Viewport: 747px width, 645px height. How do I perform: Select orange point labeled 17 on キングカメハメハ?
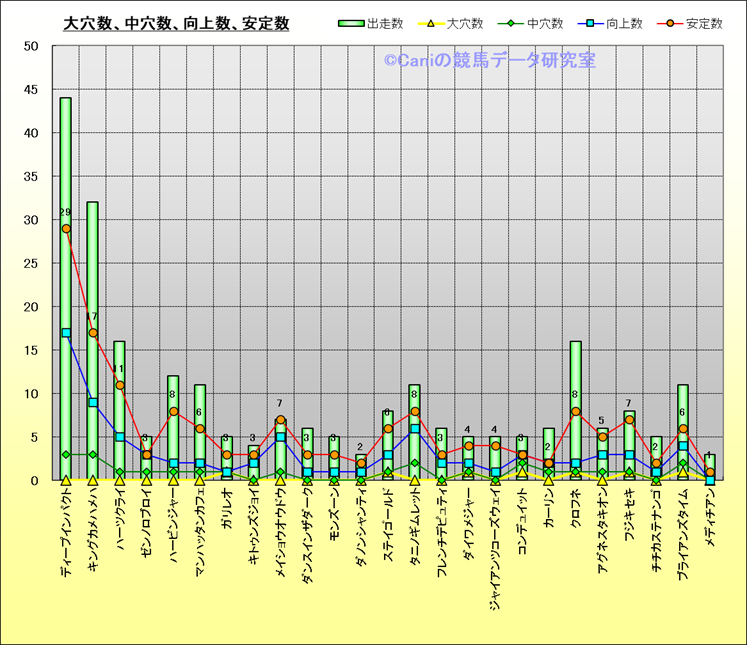point(93,333)
